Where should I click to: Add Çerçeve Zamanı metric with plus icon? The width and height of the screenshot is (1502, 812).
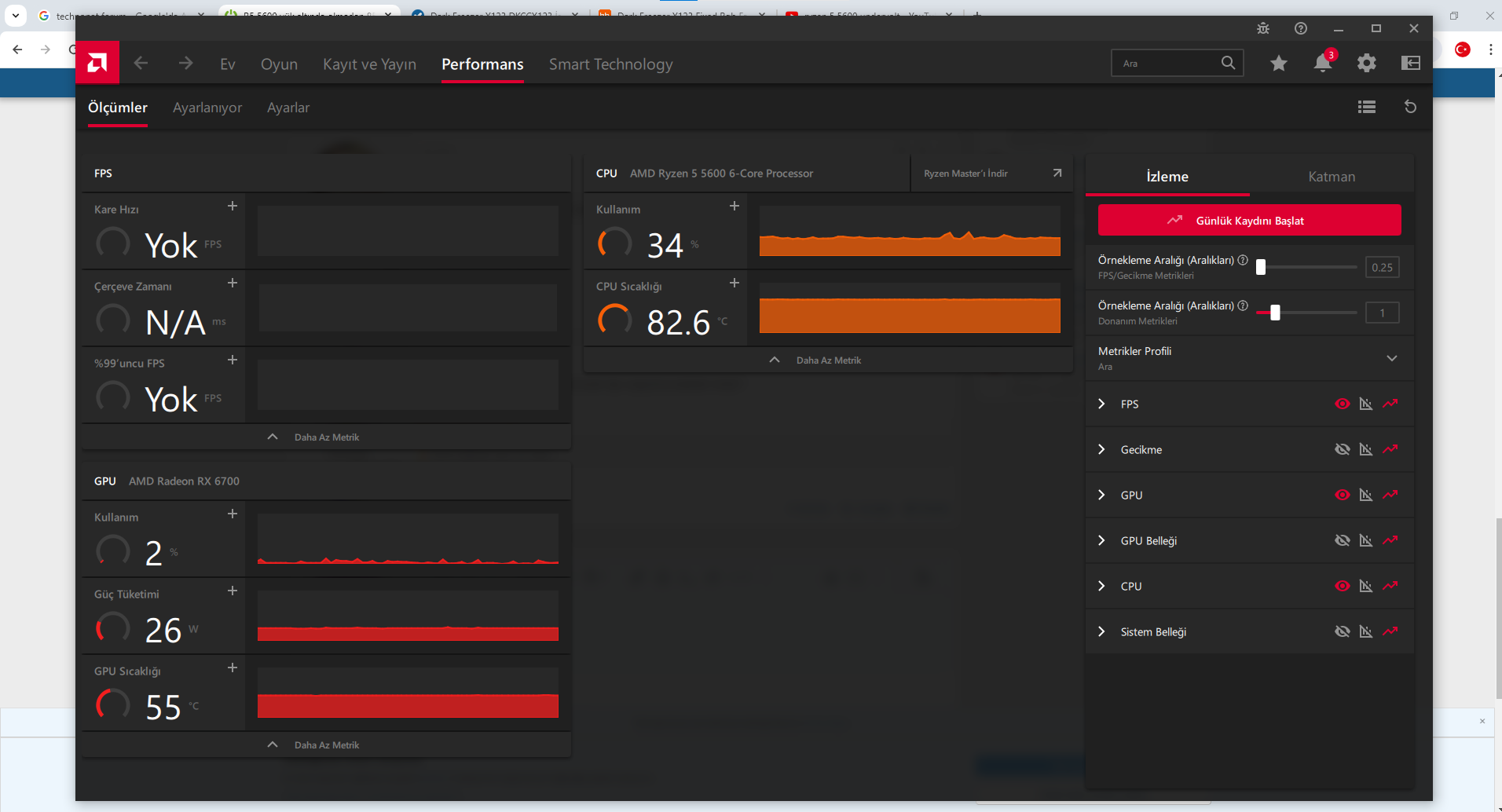click(233, 283)
